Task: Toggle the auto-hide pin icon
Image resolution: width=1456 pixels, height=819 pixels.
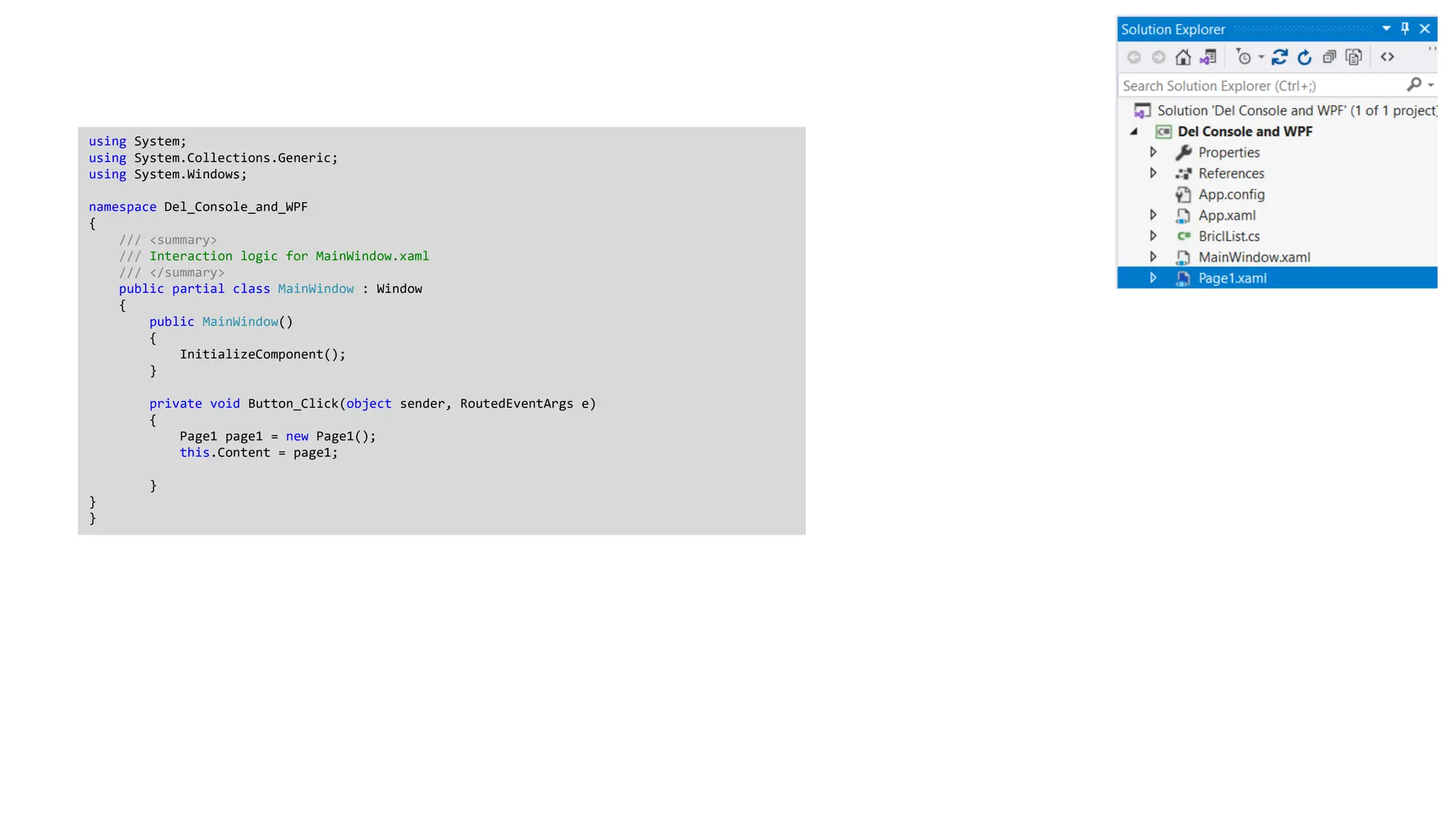Action: point(1405,28)
